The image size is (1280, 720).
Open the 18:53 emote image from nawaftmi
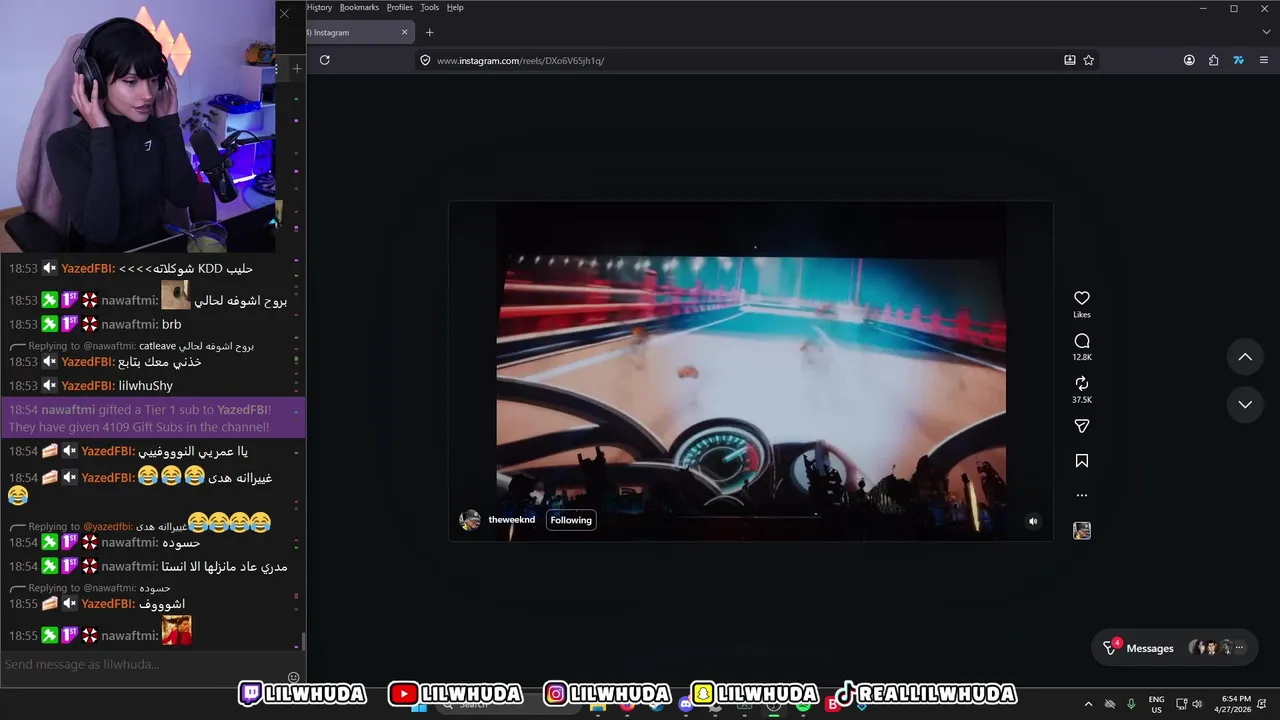176,295
